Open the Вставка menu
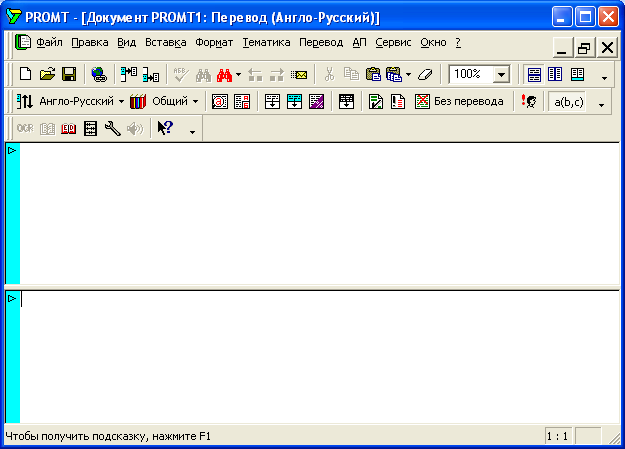This screenshot has height=449, width=625. click(165, 42)
